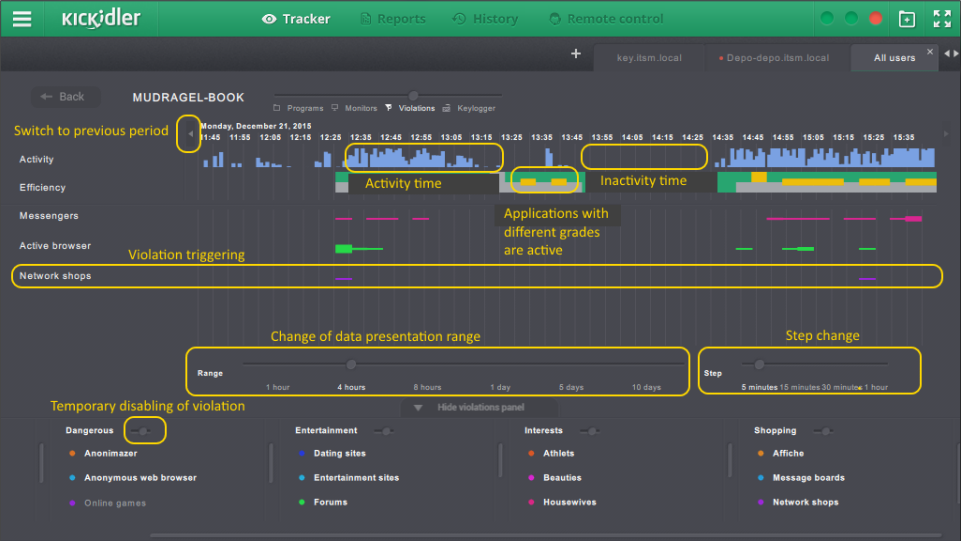Switch to next time period arrow
Image resolution: width=962 pixels, height=541 pixels.
coord(946,134)
